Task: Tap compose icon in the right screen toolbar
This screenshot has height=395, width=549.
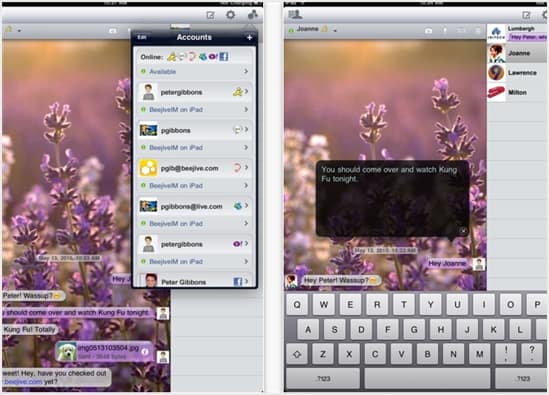Action: tap(526, 15)
